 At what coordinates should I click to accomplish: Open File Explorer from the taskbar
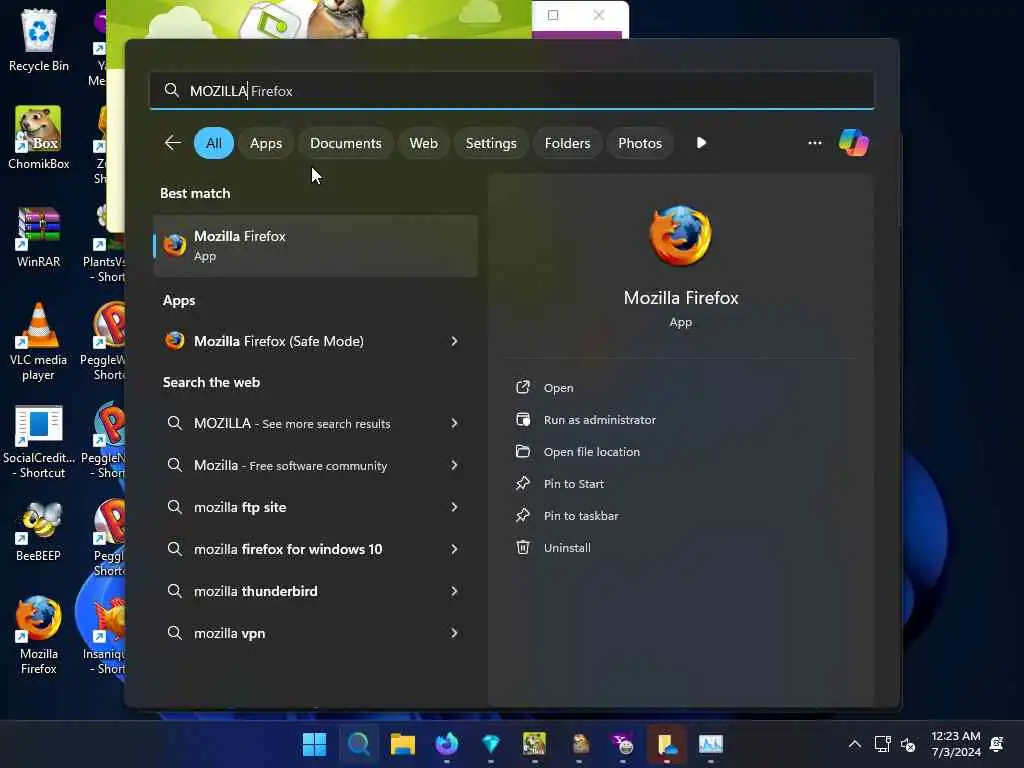[403, 744]
